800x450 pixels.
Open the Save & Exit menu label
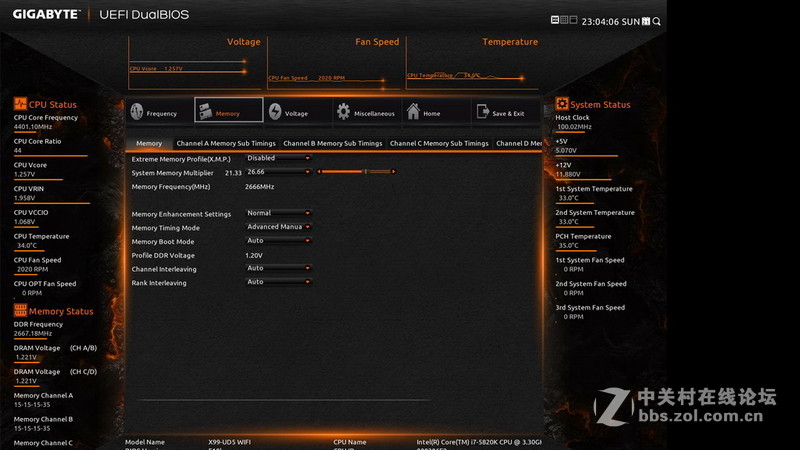click(508, 114)
